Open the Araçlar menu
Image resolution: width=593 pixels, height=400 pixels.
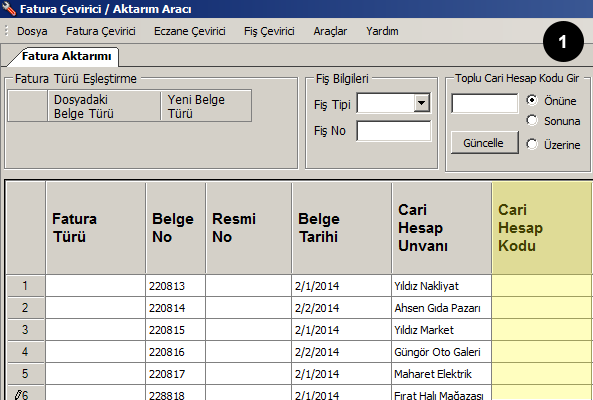point(330,31)
